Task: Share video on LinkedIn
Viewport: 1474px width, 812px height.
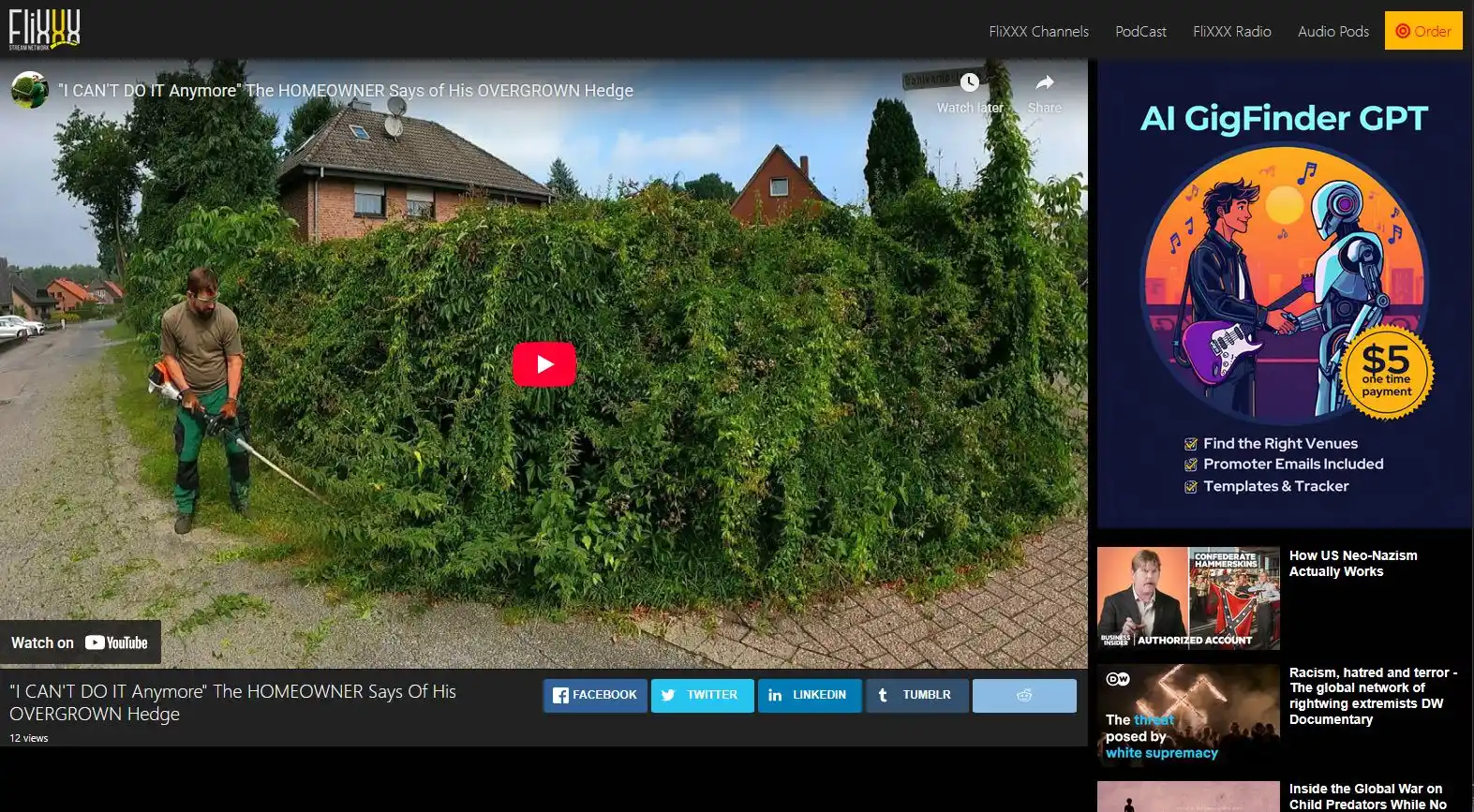Action: pos(809,695)
